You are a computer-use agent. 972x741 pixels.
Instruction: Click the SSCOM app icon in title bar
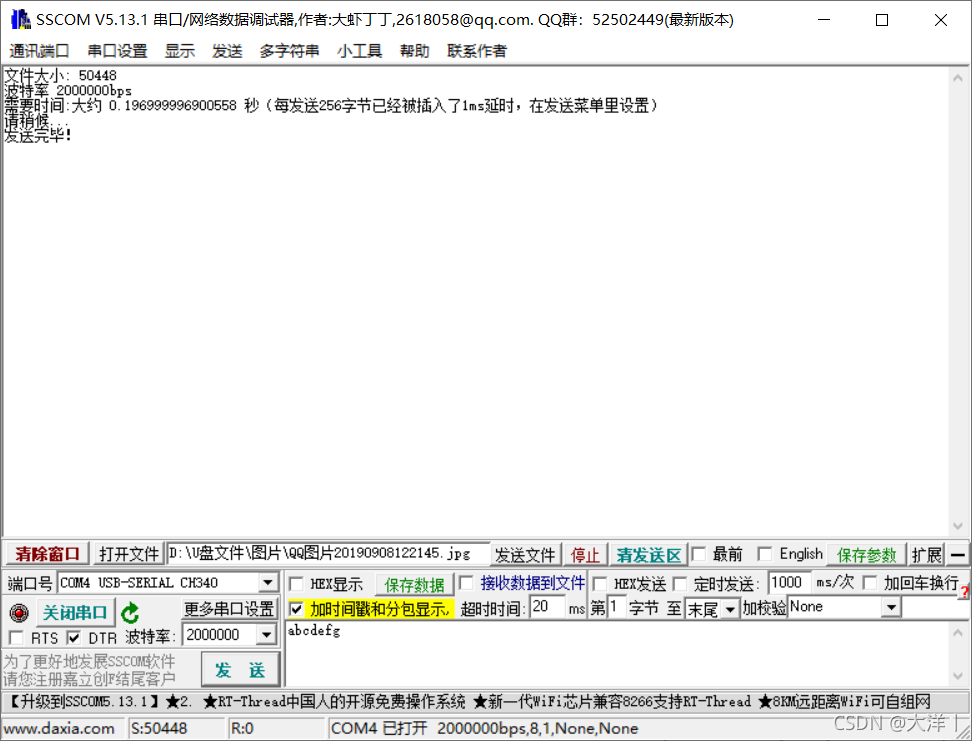pos(20,20)
